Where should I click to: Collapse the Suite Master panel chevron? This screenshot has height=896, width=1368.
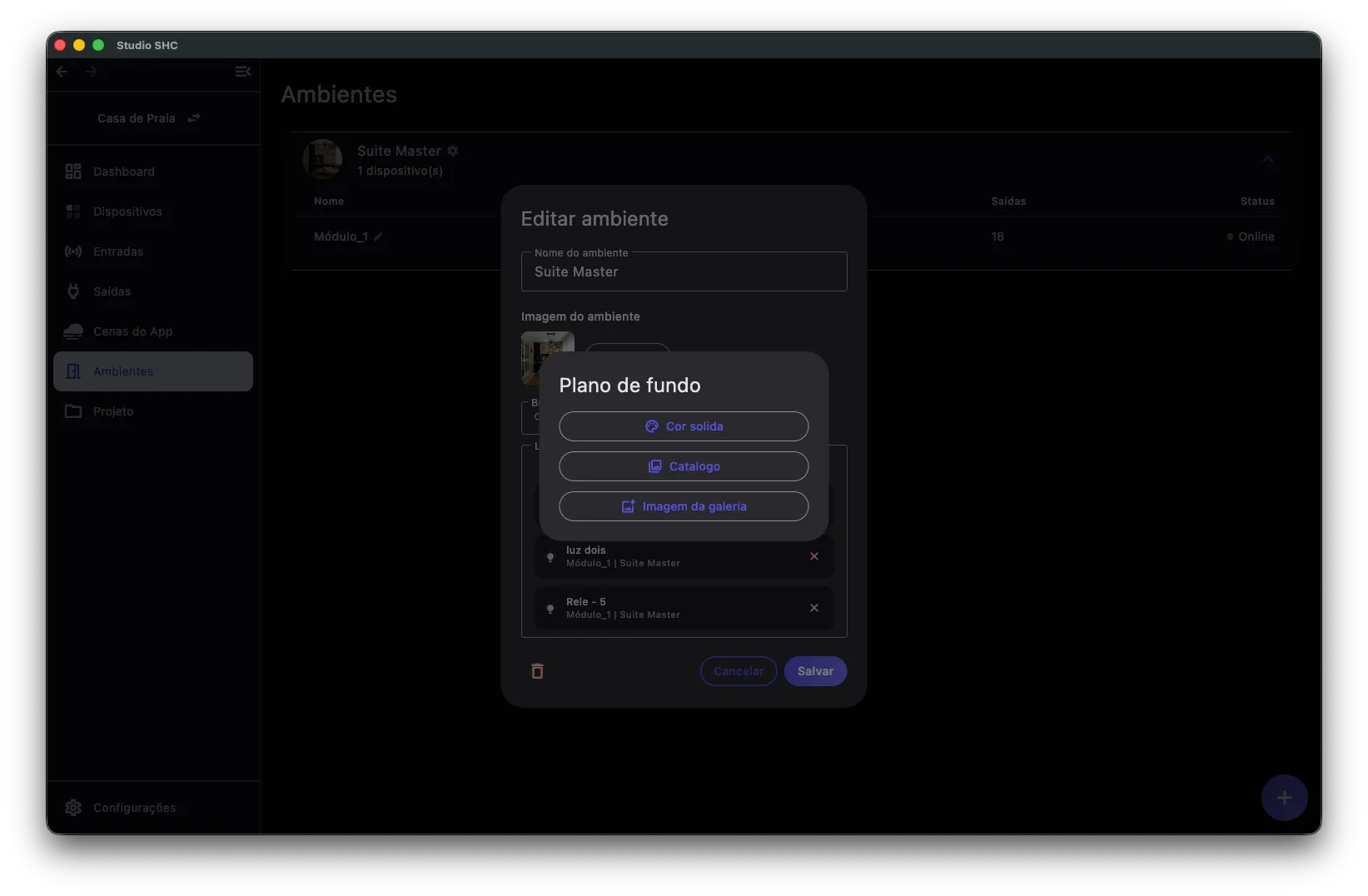(1267, 159)
